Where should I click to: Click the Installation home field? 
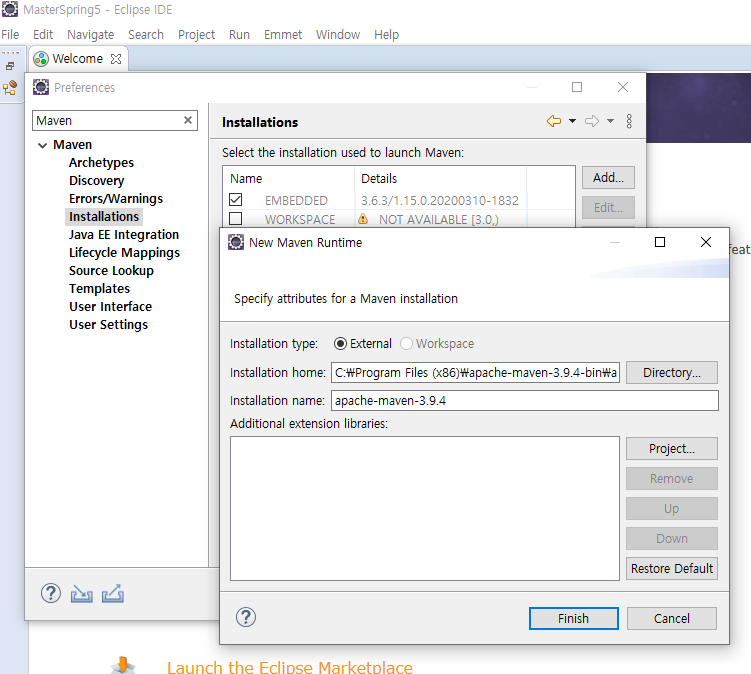pos(475,372)
